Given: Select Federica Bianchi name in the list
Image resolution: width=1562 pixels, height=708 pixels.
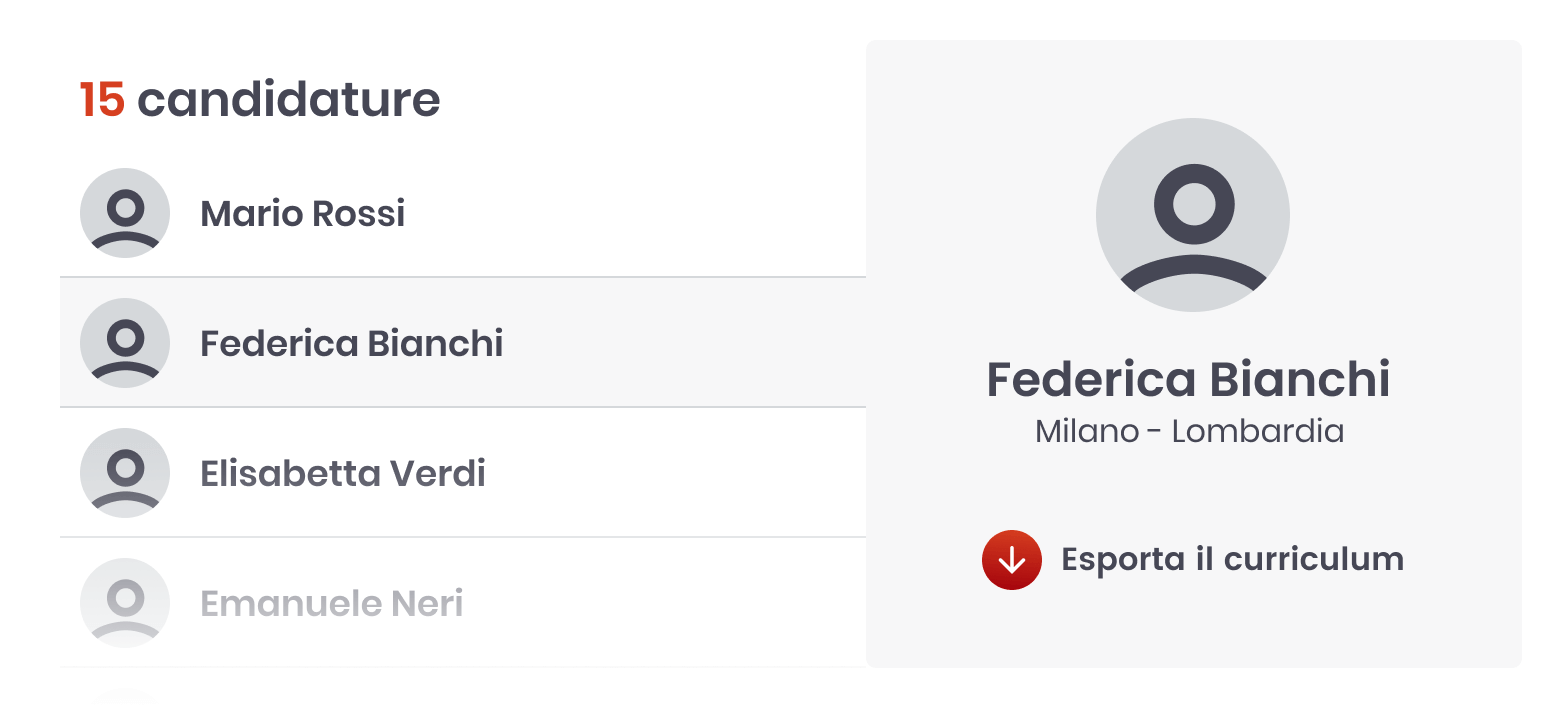Looking at the screenshot, I should point(352,344).
